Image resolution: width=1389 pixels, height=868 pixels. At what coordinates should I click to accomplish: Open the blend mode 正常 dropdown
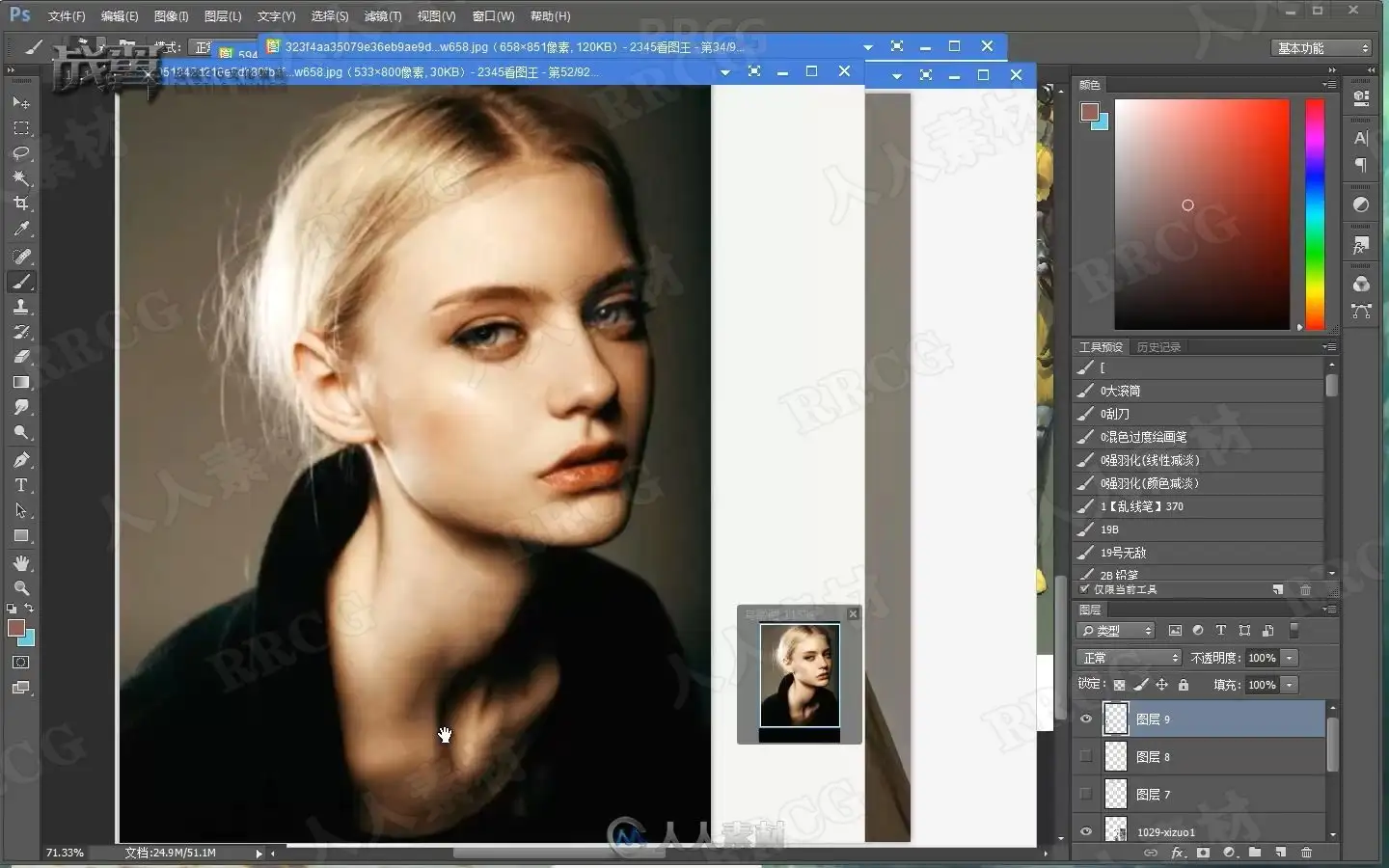pos(1129,658)
